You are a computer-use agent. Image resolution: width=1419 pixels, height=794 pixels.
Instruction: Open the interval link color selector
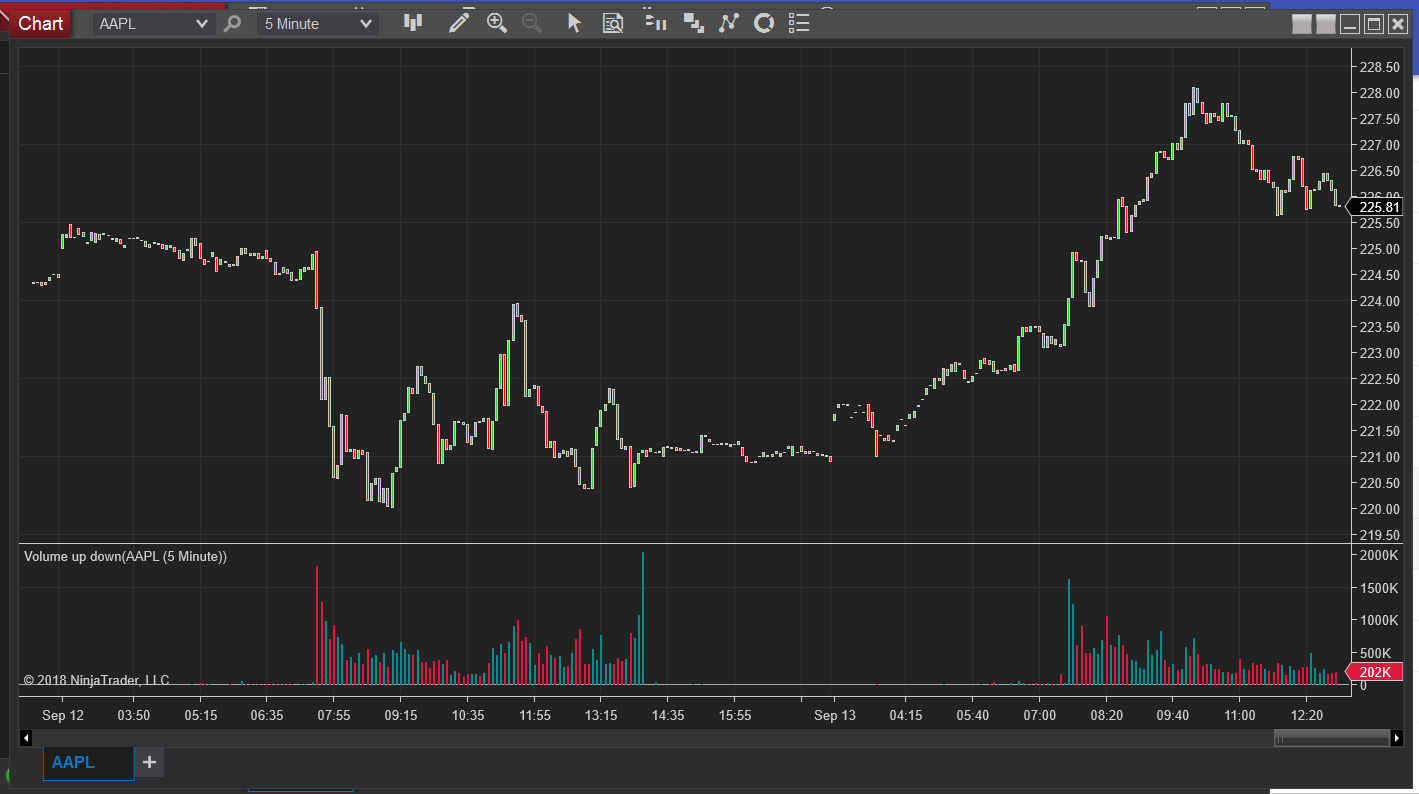pos(1326,25)
